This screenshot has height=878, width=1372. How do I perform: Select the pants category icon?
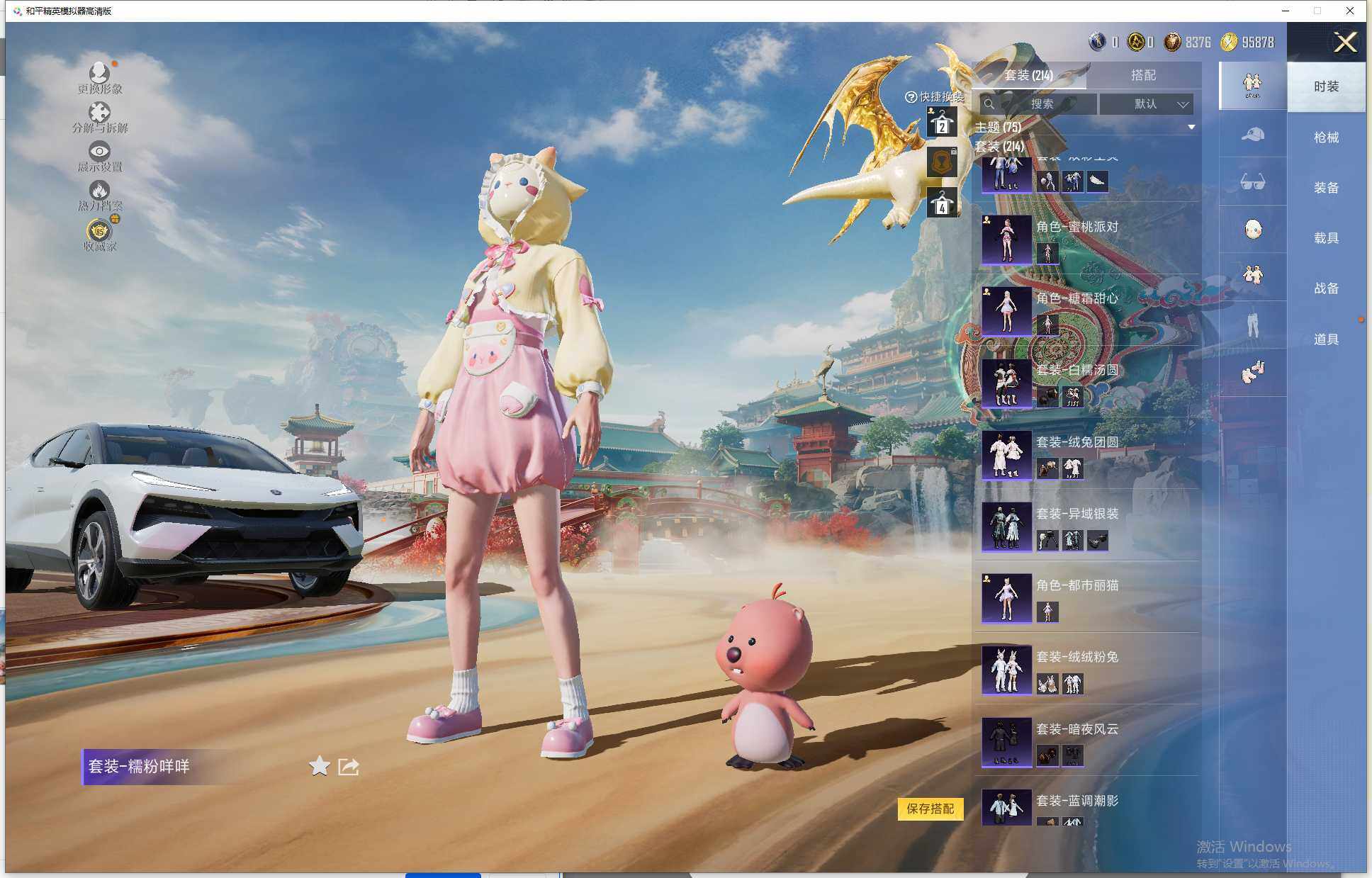click(x=1252, y=324)
